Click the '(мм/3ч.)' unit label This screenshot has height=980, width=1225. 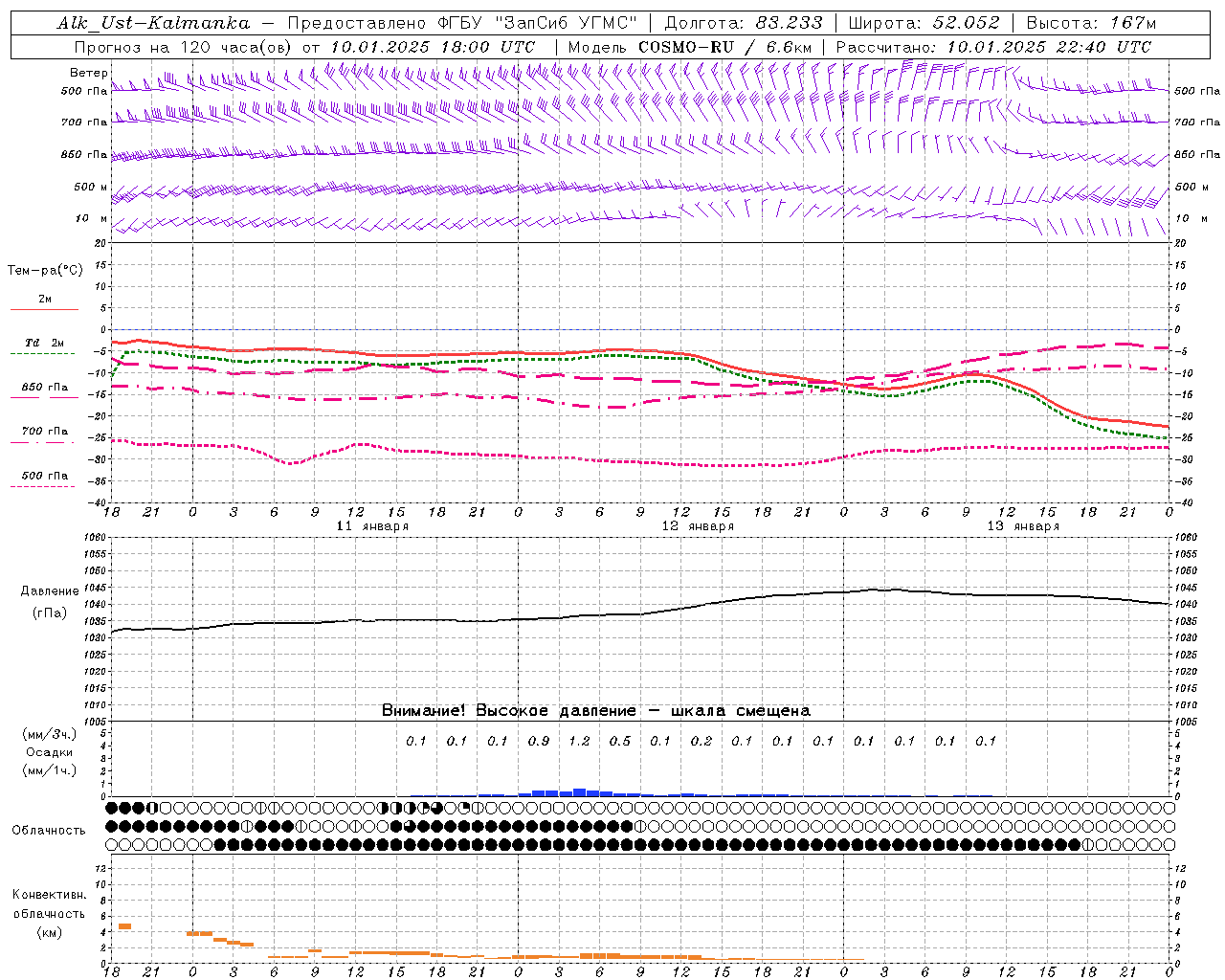point(50,734)
